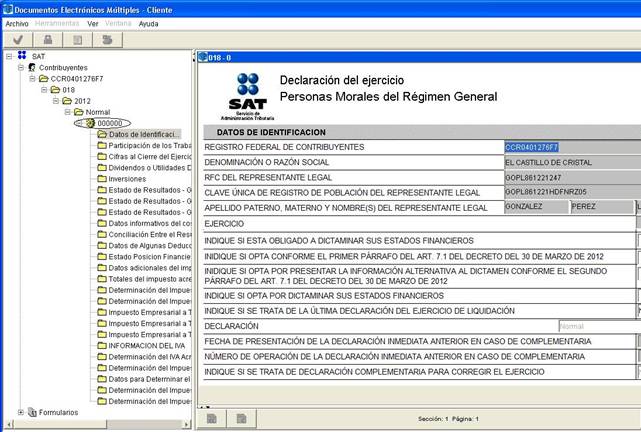Collapse the Normal tree node

click(67, 112)
